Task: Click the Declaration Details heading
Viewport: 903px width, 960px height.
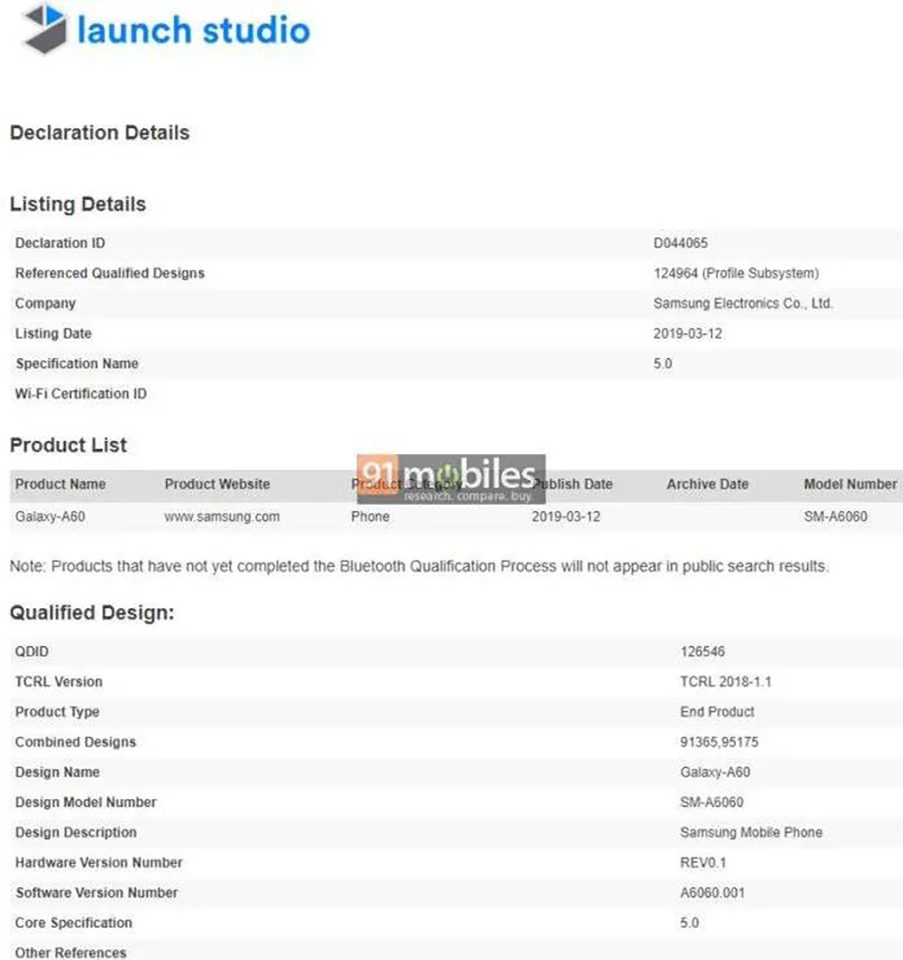Action: pyautogui.click(x=100, y=132)
